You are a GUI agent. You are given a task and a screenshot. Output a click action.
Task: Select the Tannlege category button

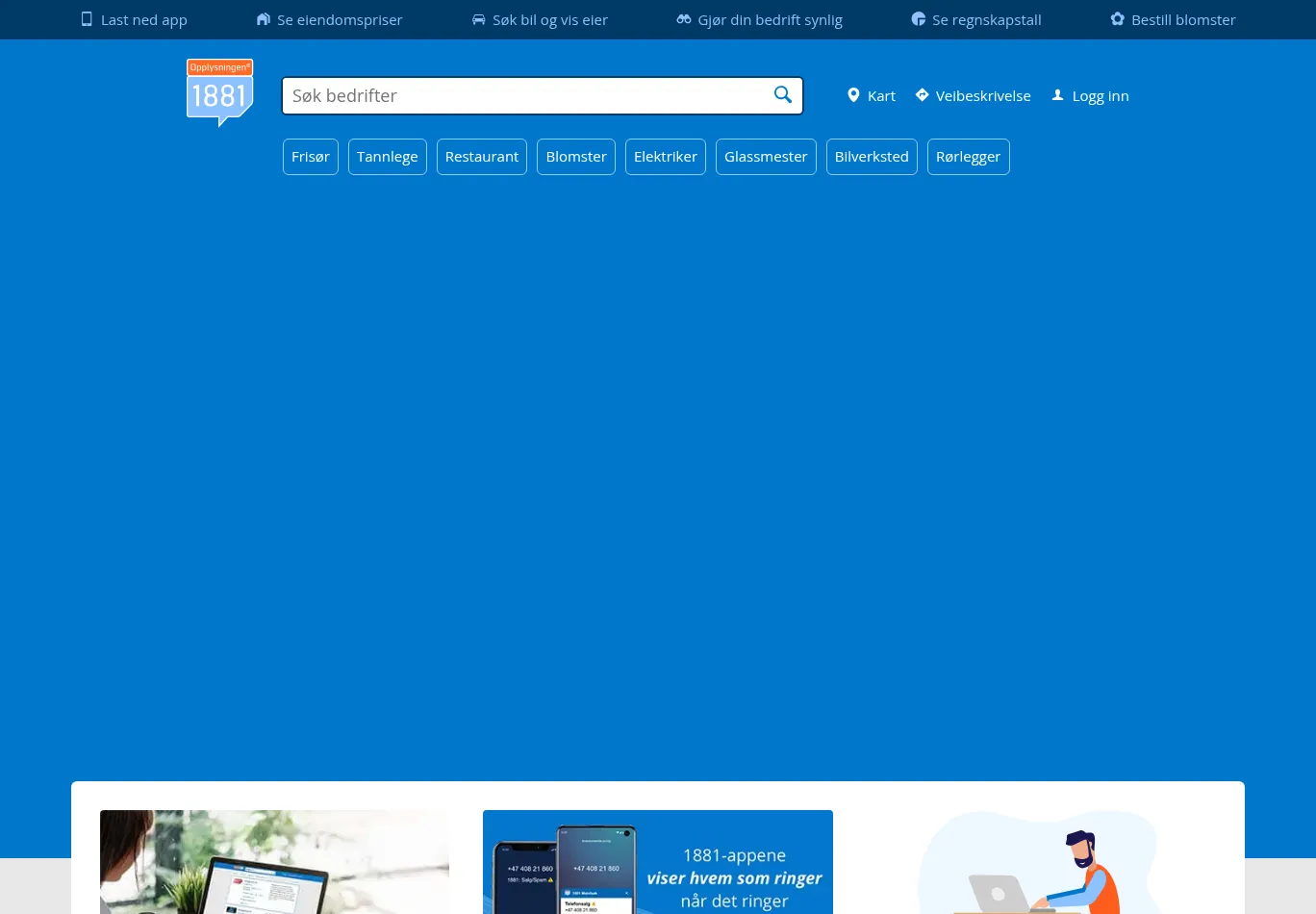387,157
